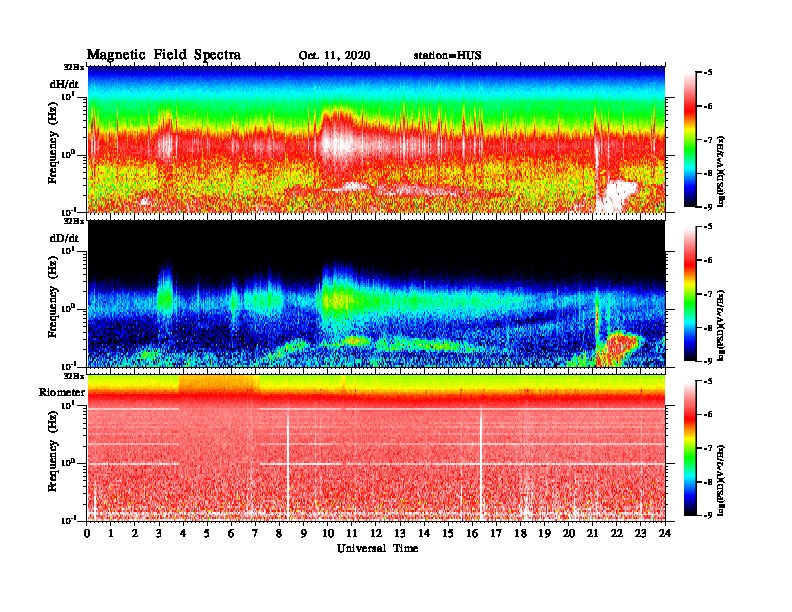792x612 pixels.
Task: Click the 'Oct. 11, 2020' date text
Action: [334, 56]
